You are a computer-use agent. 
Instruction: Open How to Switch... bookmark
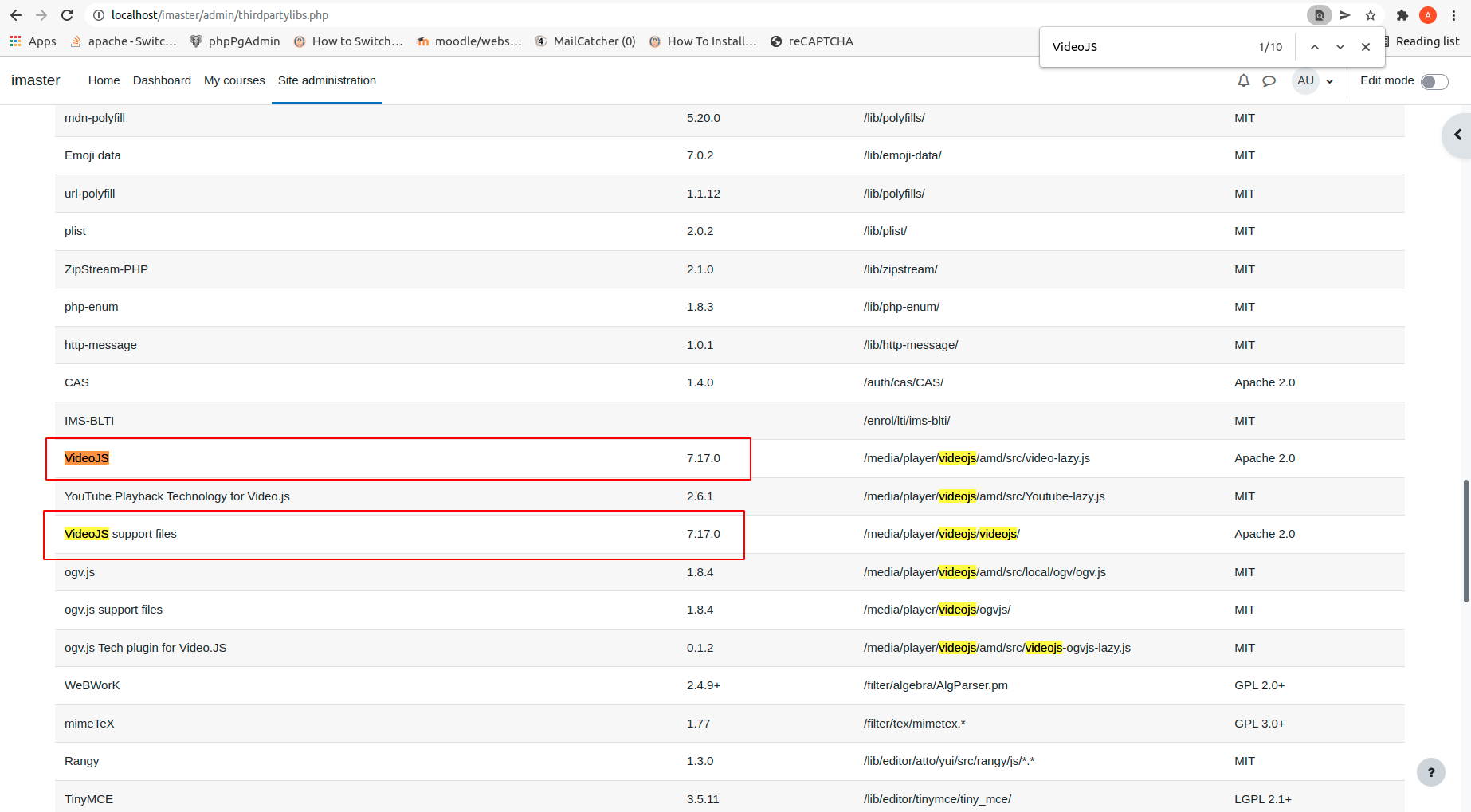348,41
